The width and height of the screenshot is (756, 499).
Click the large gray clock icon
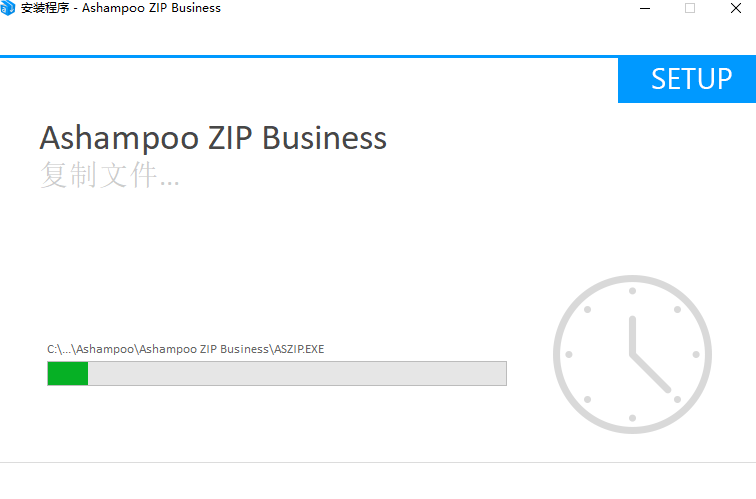[x=632, y=354]
